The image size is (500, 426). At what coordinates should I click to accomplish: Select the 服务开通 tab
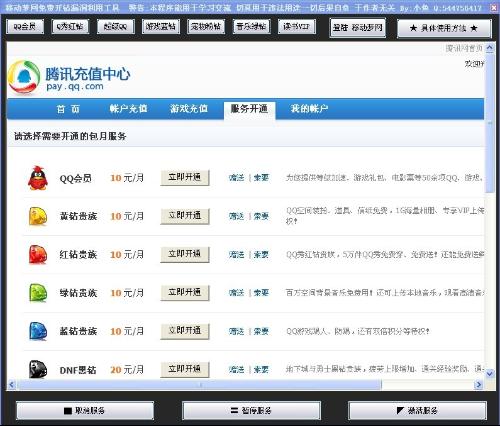pos(249,109)
